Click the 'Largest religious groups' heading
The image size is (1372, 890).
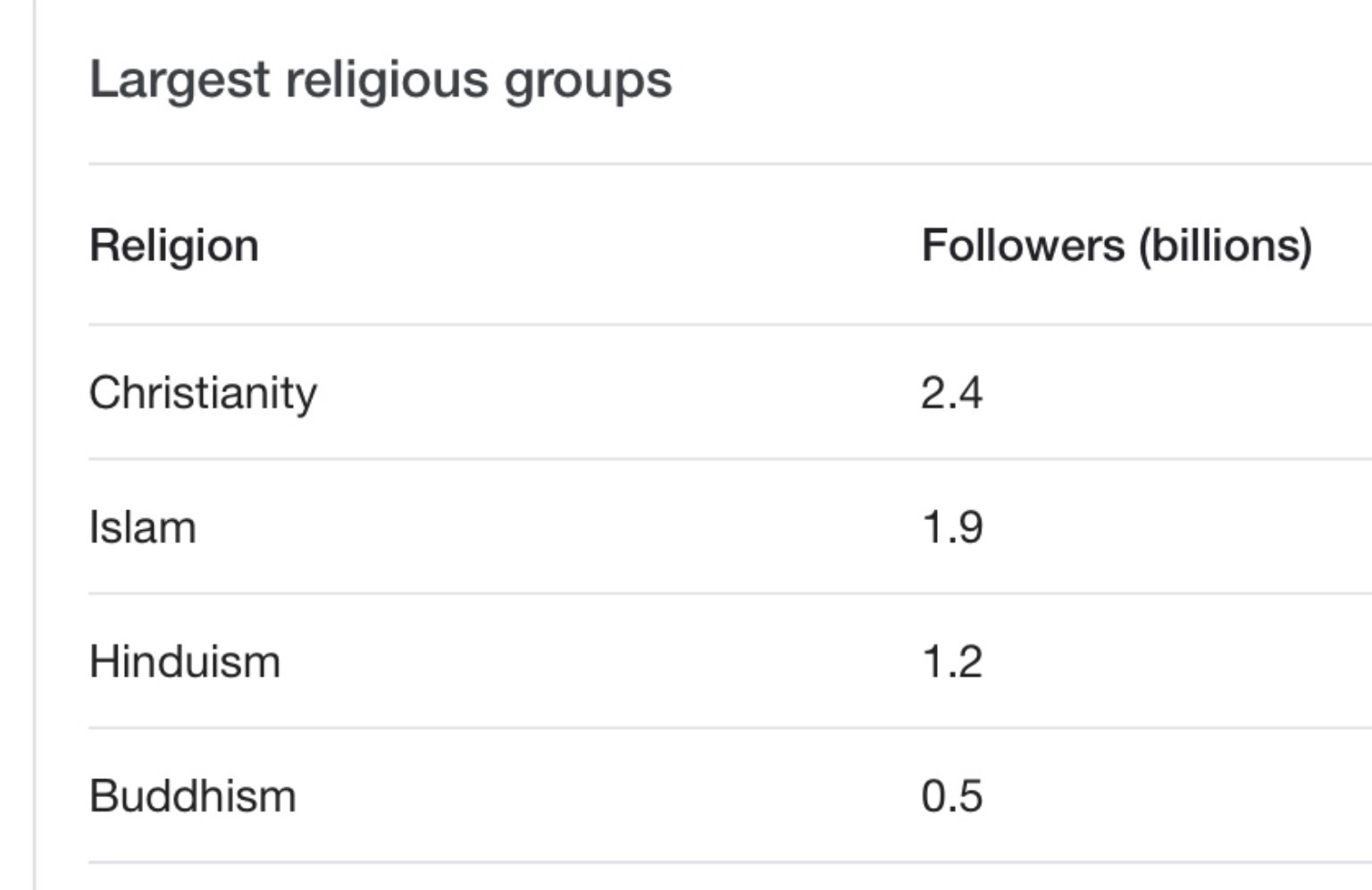381,81
